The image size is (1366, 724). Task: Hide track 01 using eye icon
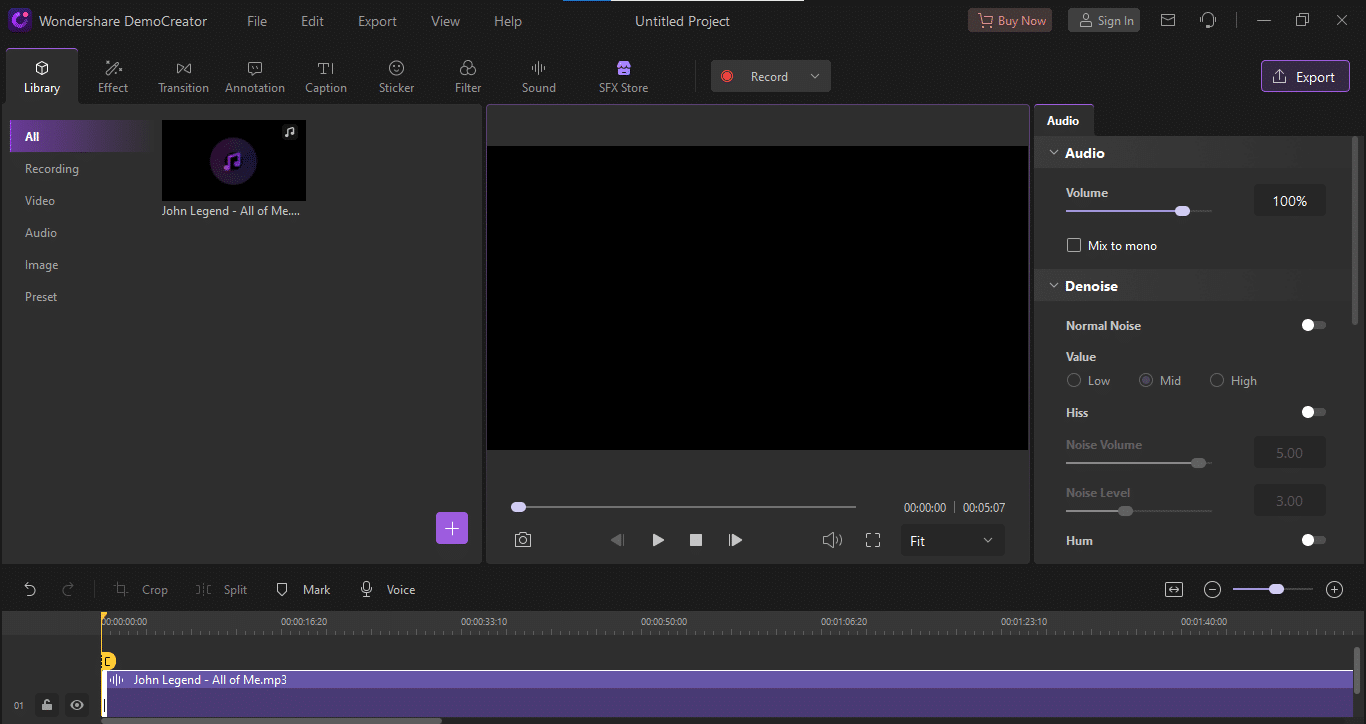click(77, 705)
